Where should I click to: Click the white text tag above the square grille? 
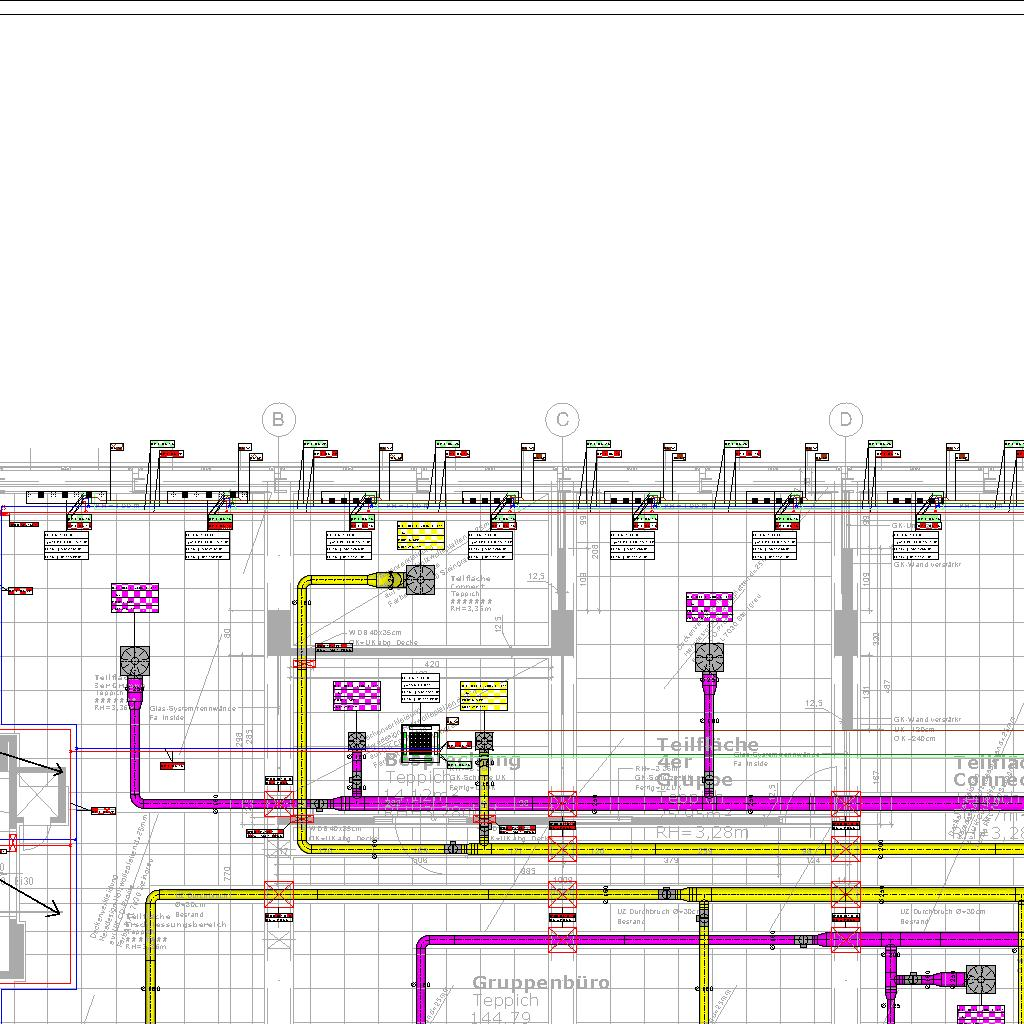coord(420,687)
